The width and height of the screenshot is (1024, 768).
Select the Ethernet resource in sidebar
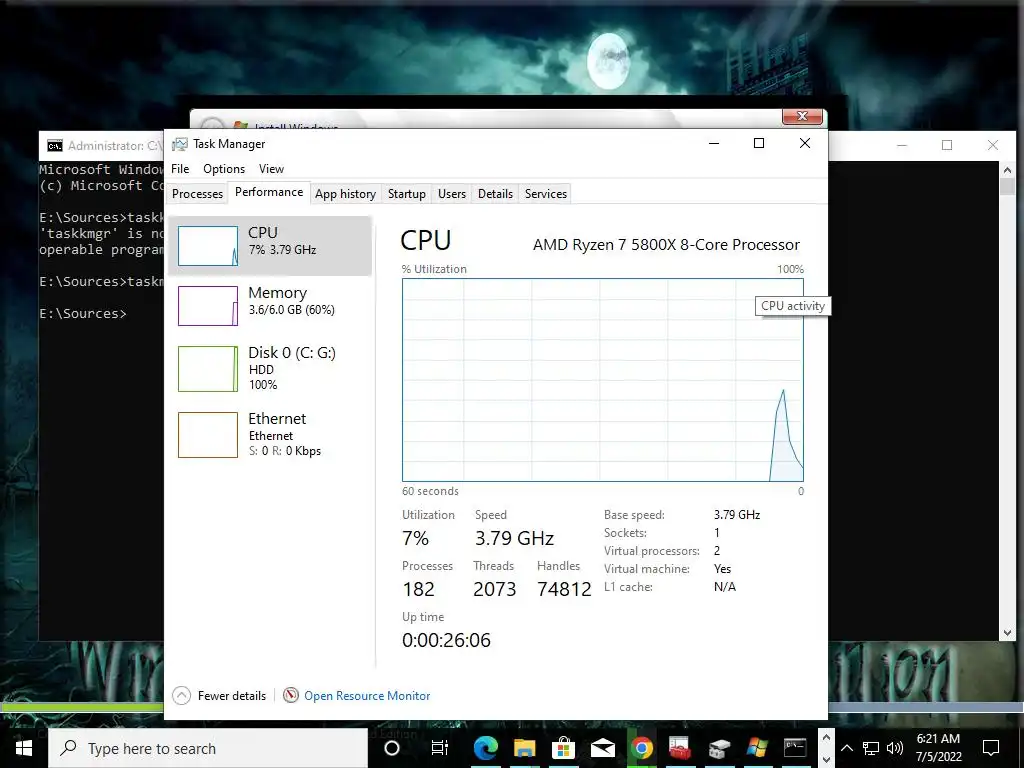(x=270, y=434)
